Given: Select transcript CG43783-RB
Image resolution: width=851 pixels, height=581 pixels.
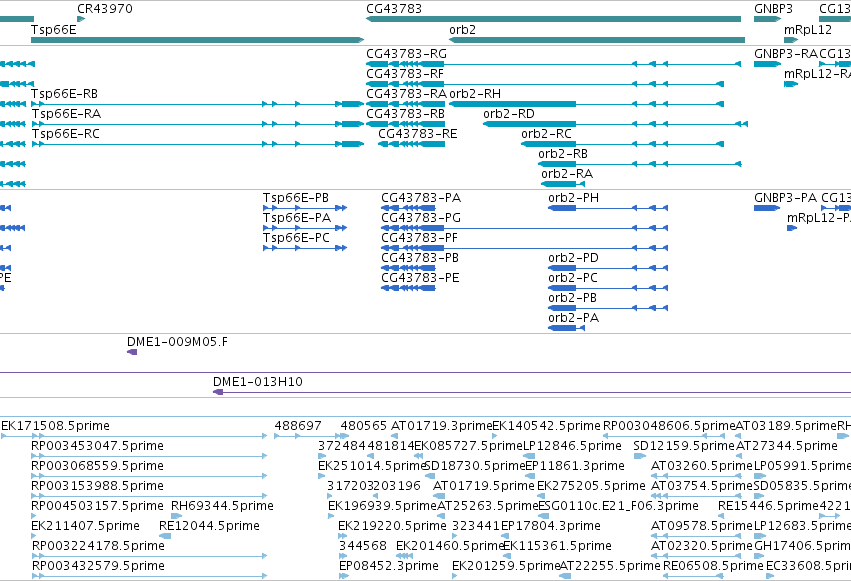Looking at the screenshot, I should pos(405,124).
